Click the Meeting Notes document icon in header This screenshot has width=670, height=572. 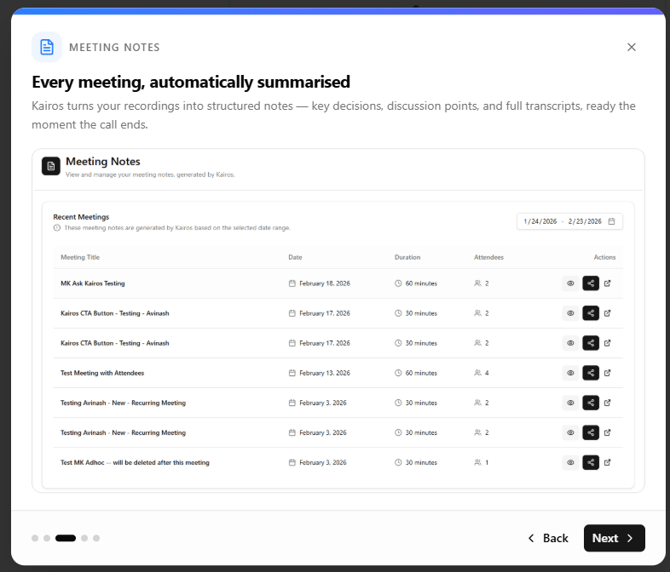47,47
